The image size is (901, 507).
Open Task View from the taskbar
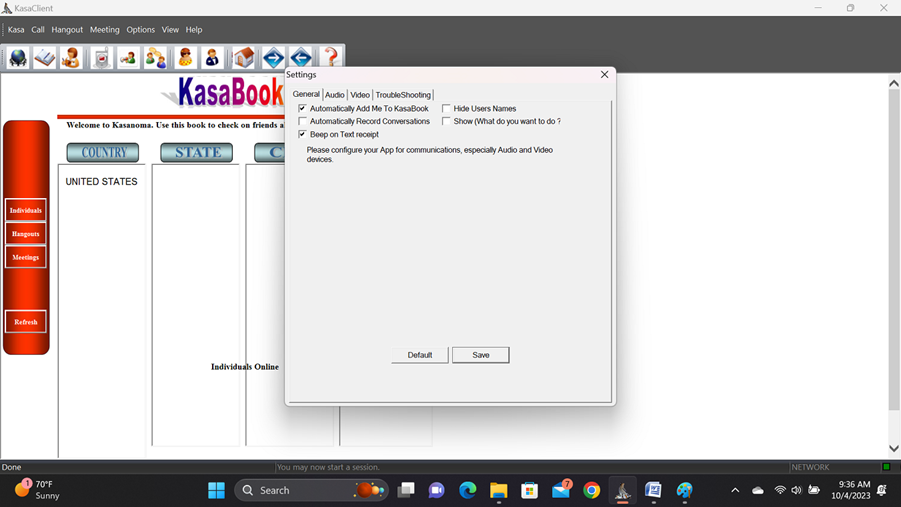tap(406, 490)
